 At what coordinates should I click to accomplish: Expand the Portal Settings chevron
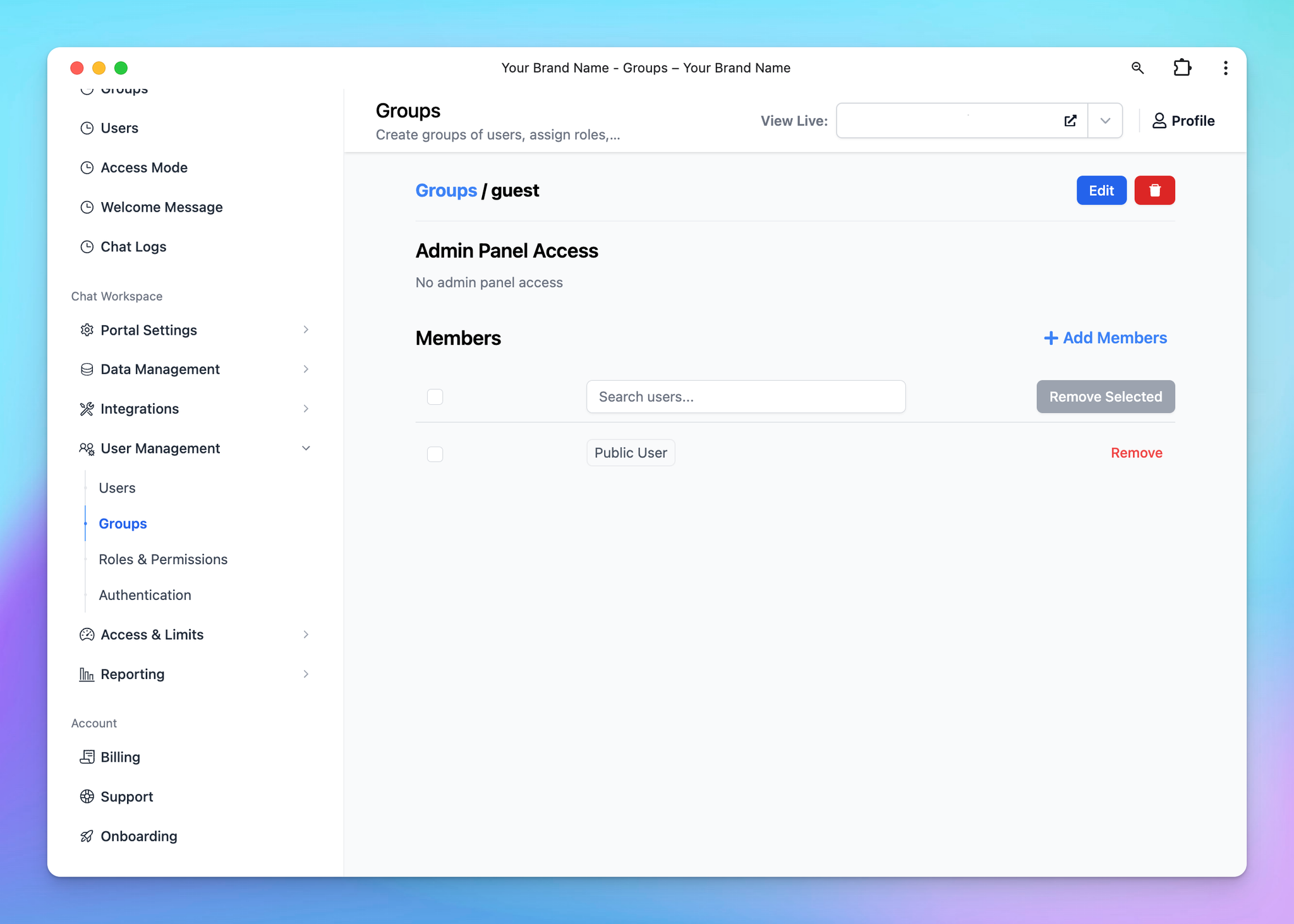click(306, 330)
